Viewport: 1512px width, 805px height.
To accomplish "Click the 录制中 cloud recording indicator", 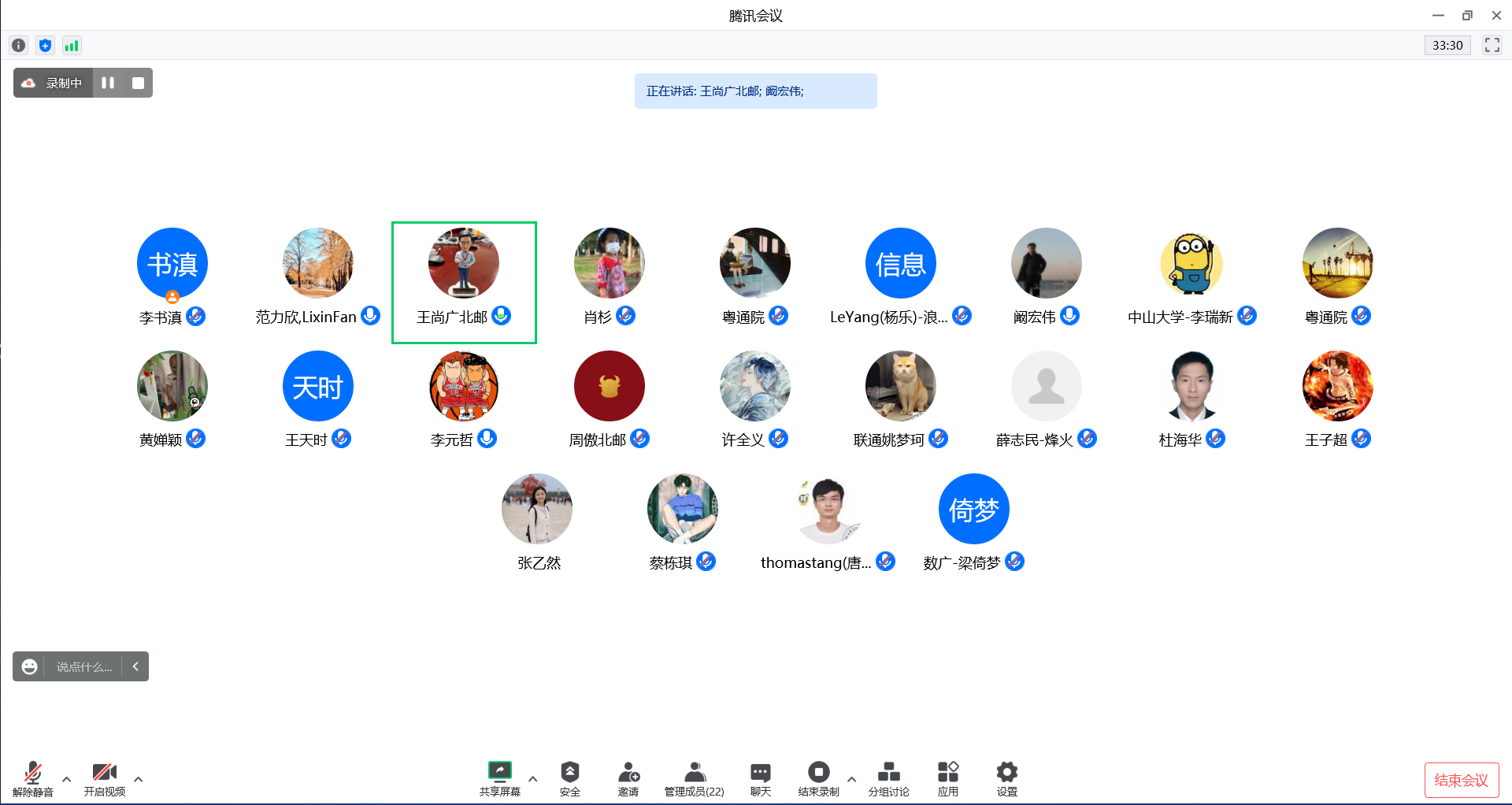I will pos(54,83).
